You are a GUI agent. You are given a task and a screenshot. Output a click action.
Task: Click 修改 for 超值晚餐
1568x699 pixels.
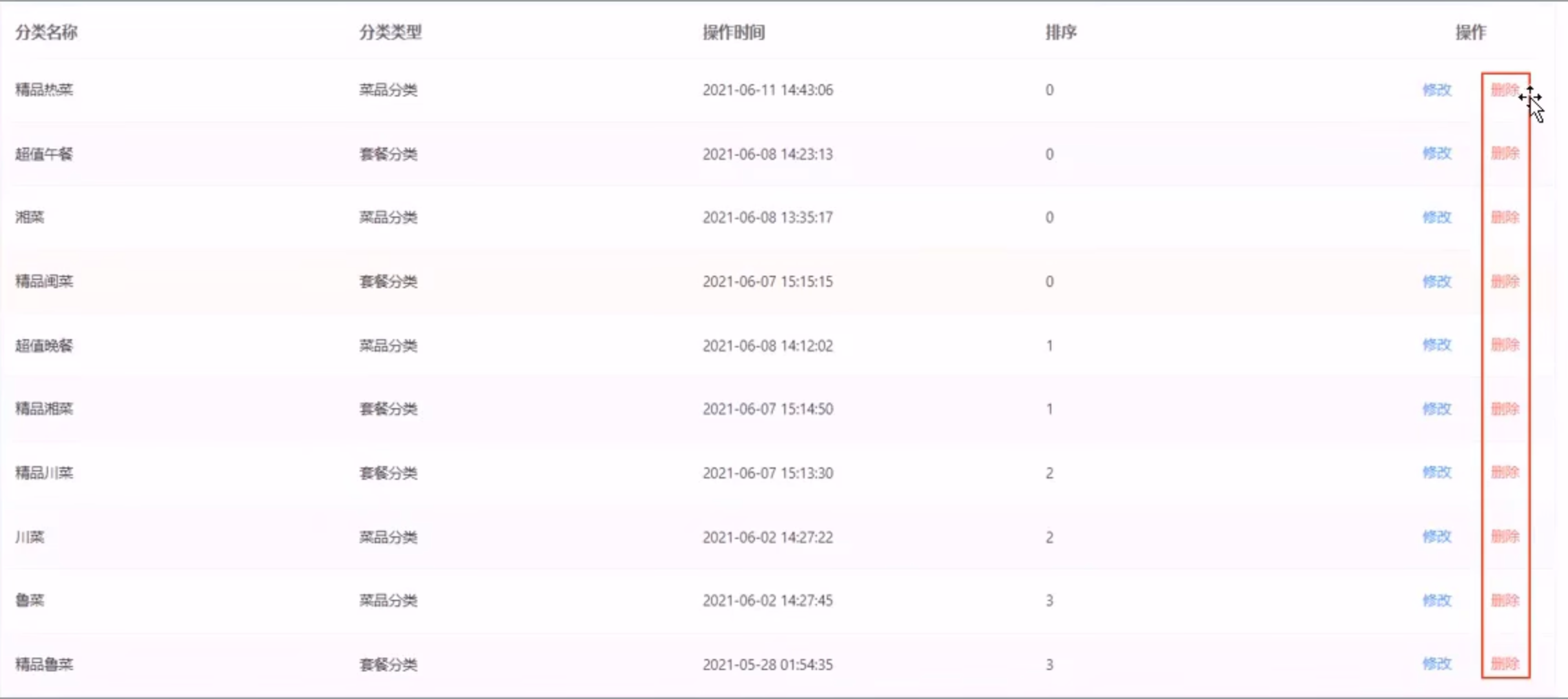tap(1437, 345)
